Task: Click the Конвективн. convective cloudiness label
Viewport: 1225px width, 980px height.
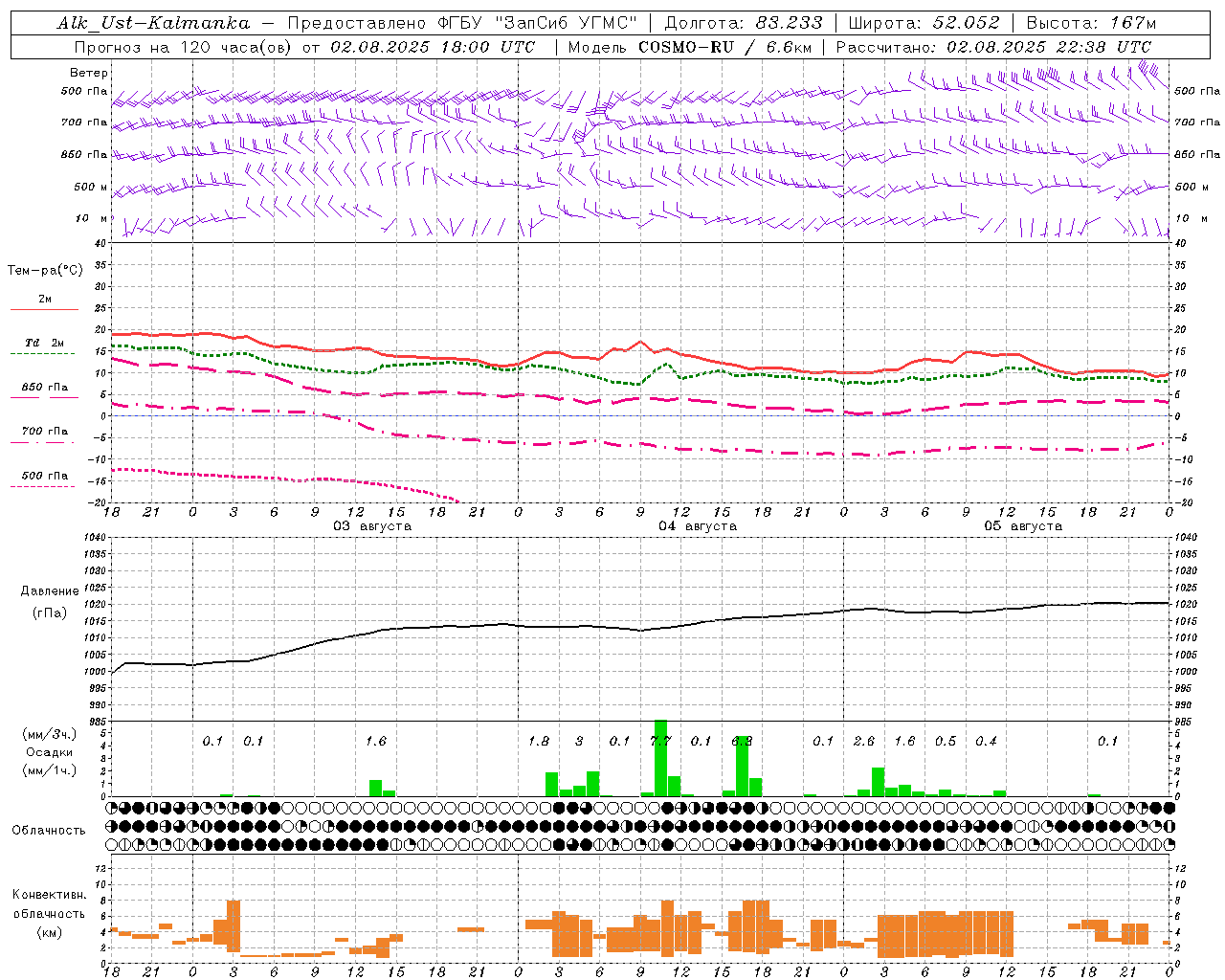Action: [50, 894]
